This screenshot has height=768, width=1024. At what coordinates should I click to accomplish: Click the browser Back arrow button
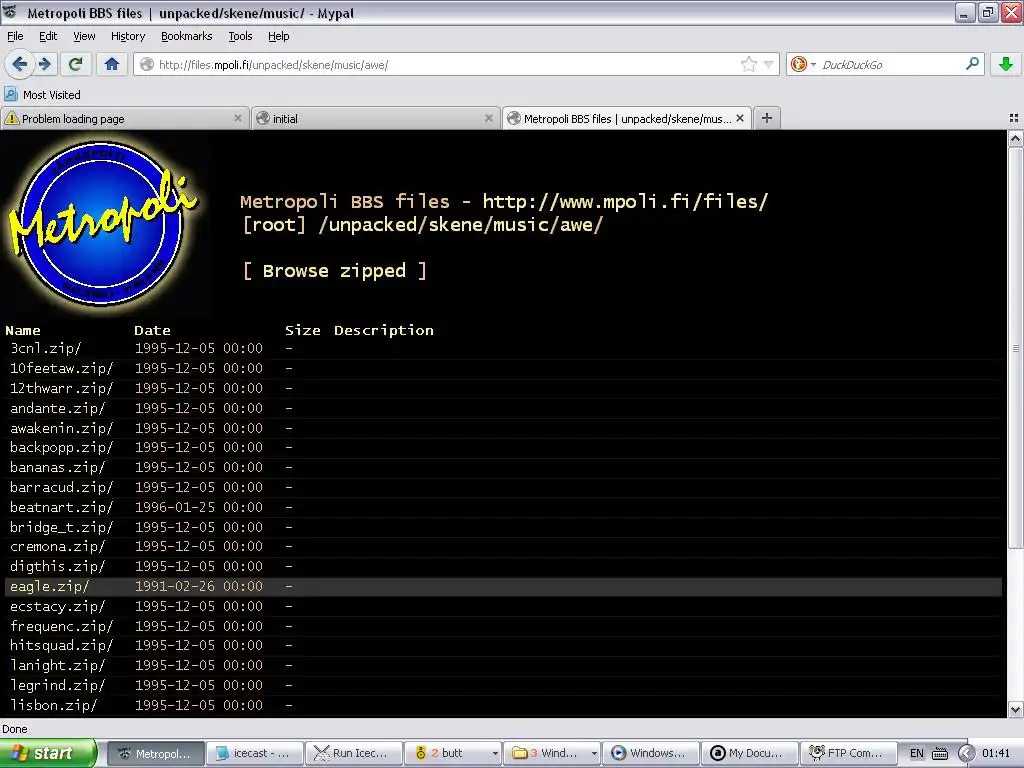point(19,64)
